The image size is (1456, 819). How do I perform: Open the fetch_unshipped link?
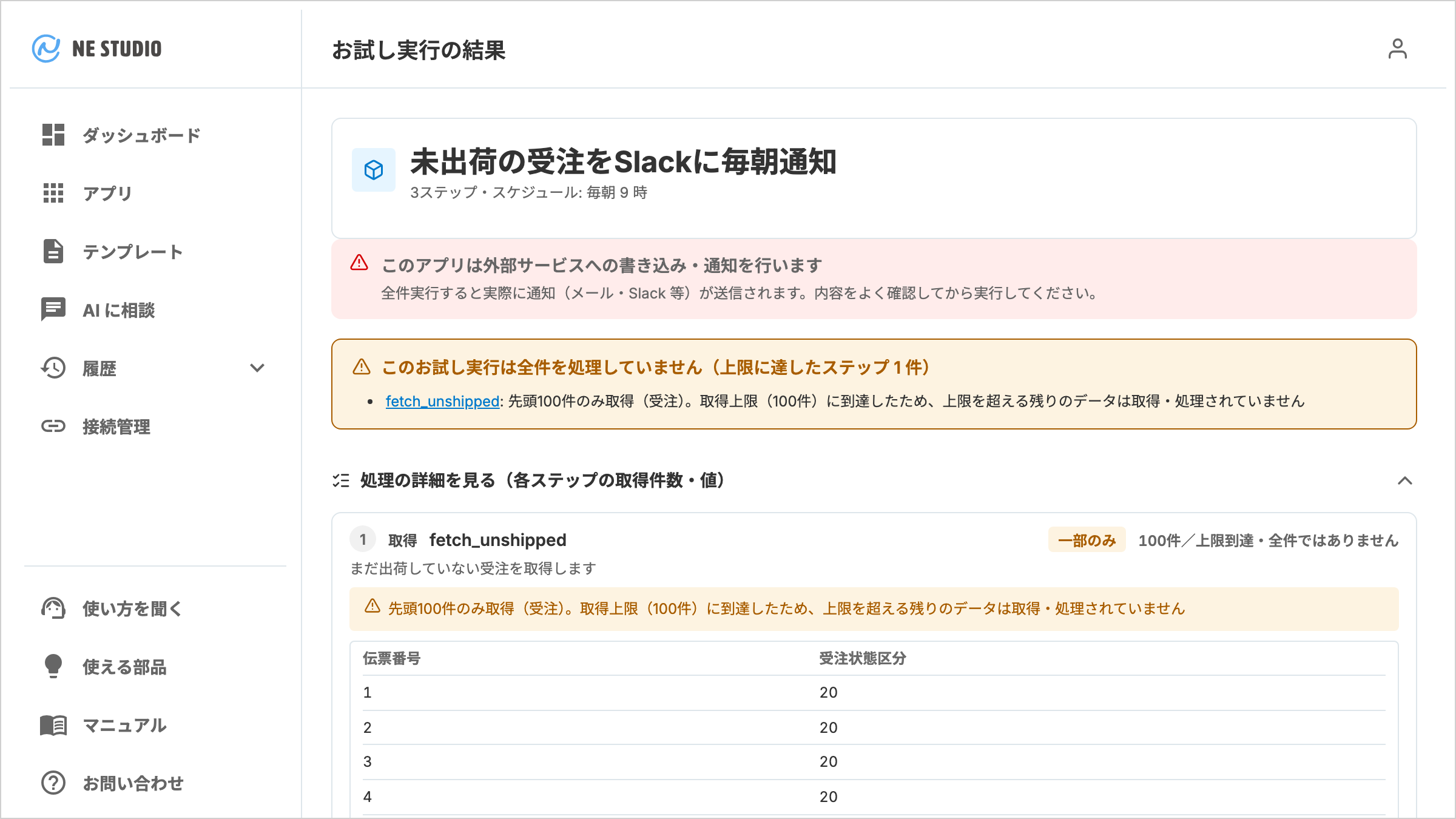tap(442, 401)
